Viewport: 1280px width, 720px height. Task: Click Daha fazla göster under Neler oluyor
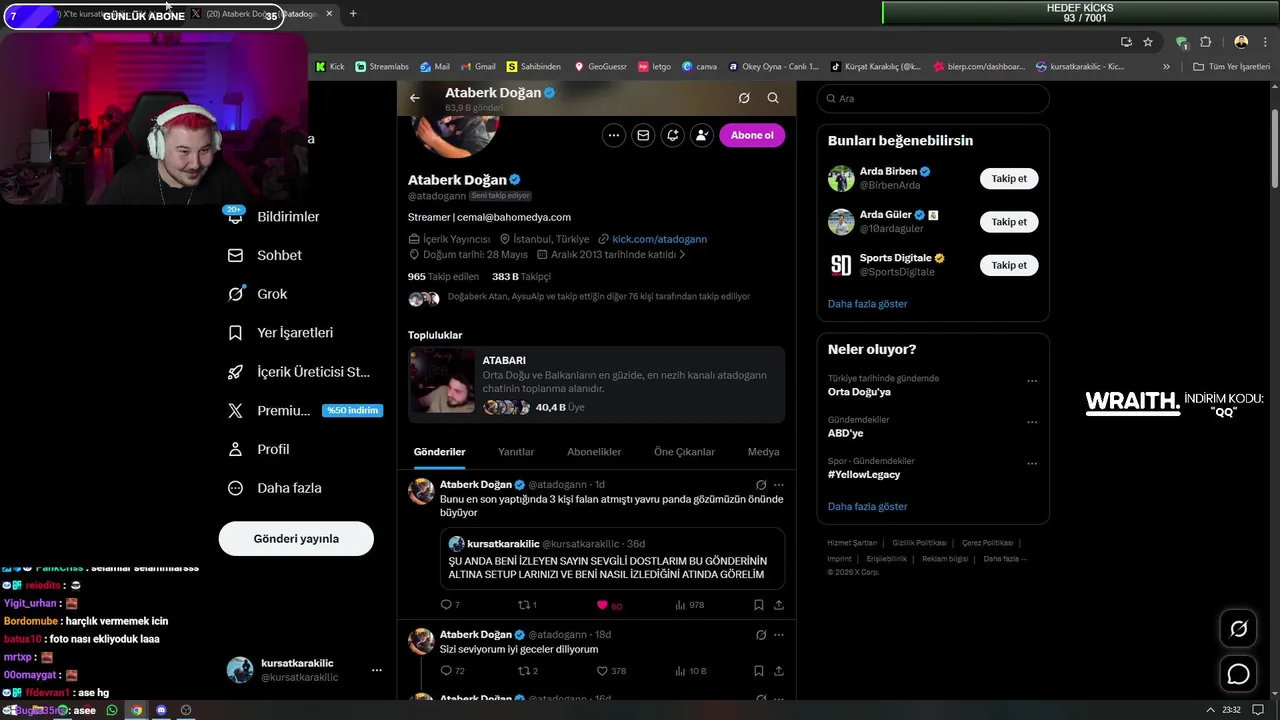(868, 507)
